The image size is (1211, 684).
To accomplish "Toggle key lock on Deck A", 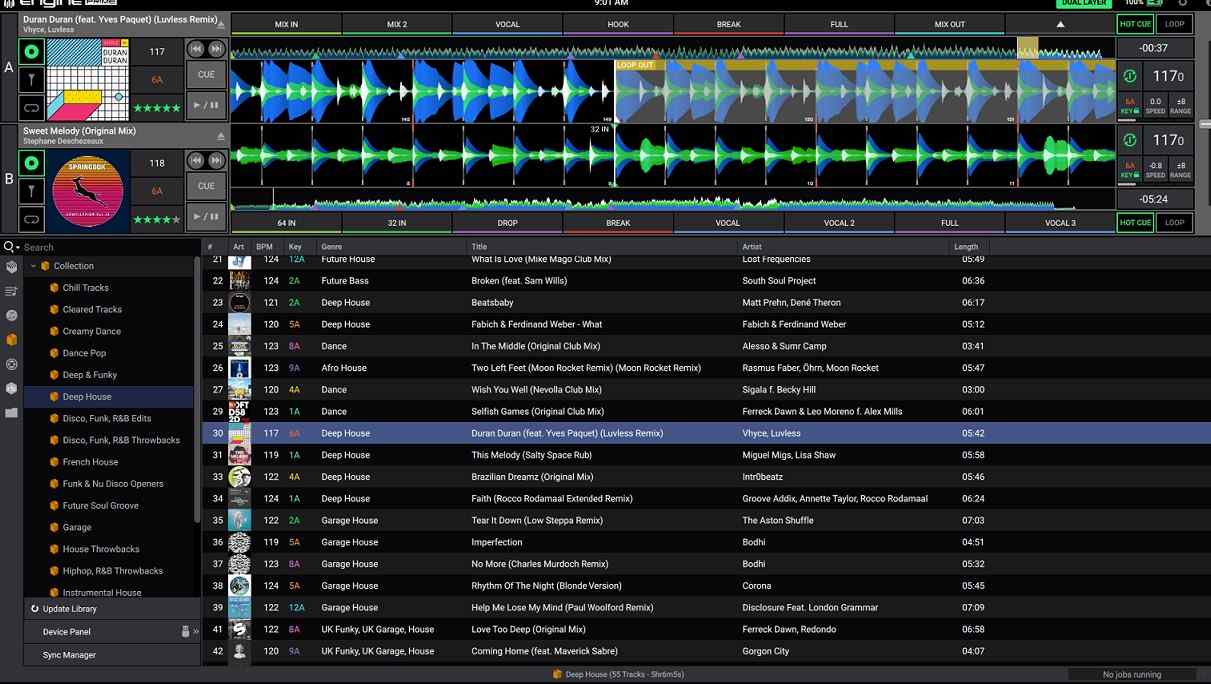I will tap(1130, 106).
